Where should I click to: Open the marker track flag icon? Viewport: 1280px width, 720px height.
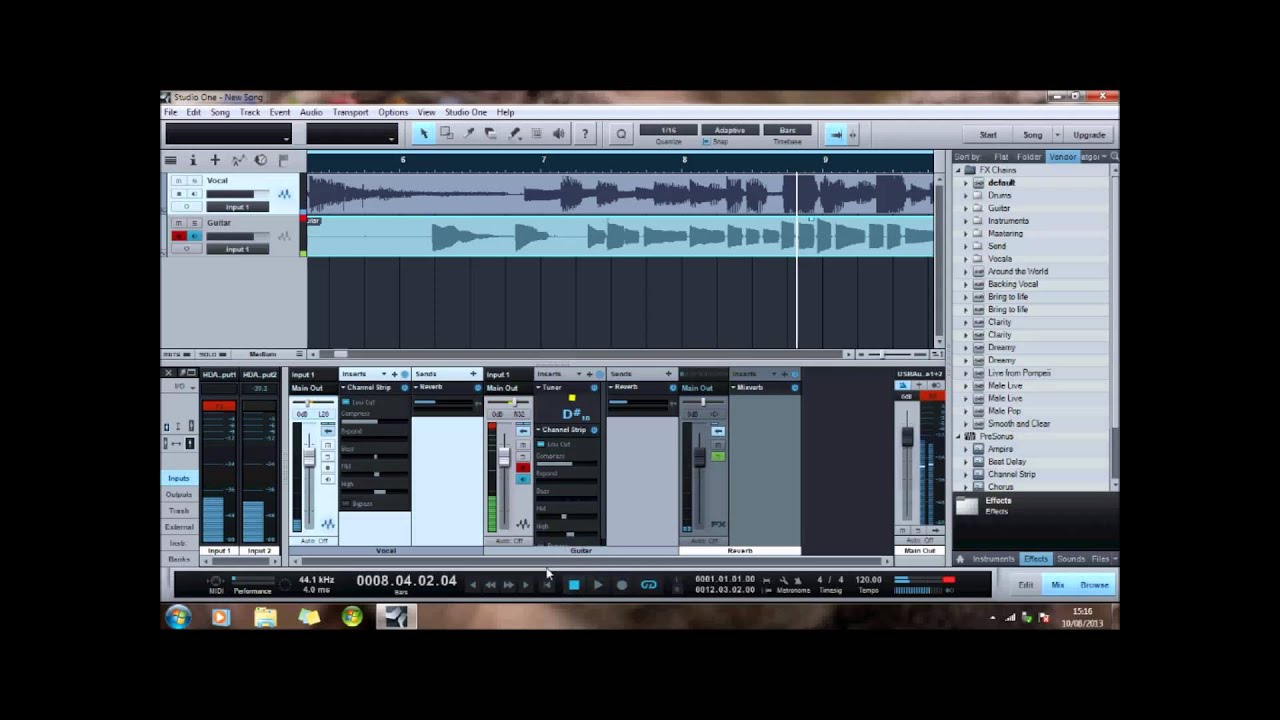[x=284, y=160]
